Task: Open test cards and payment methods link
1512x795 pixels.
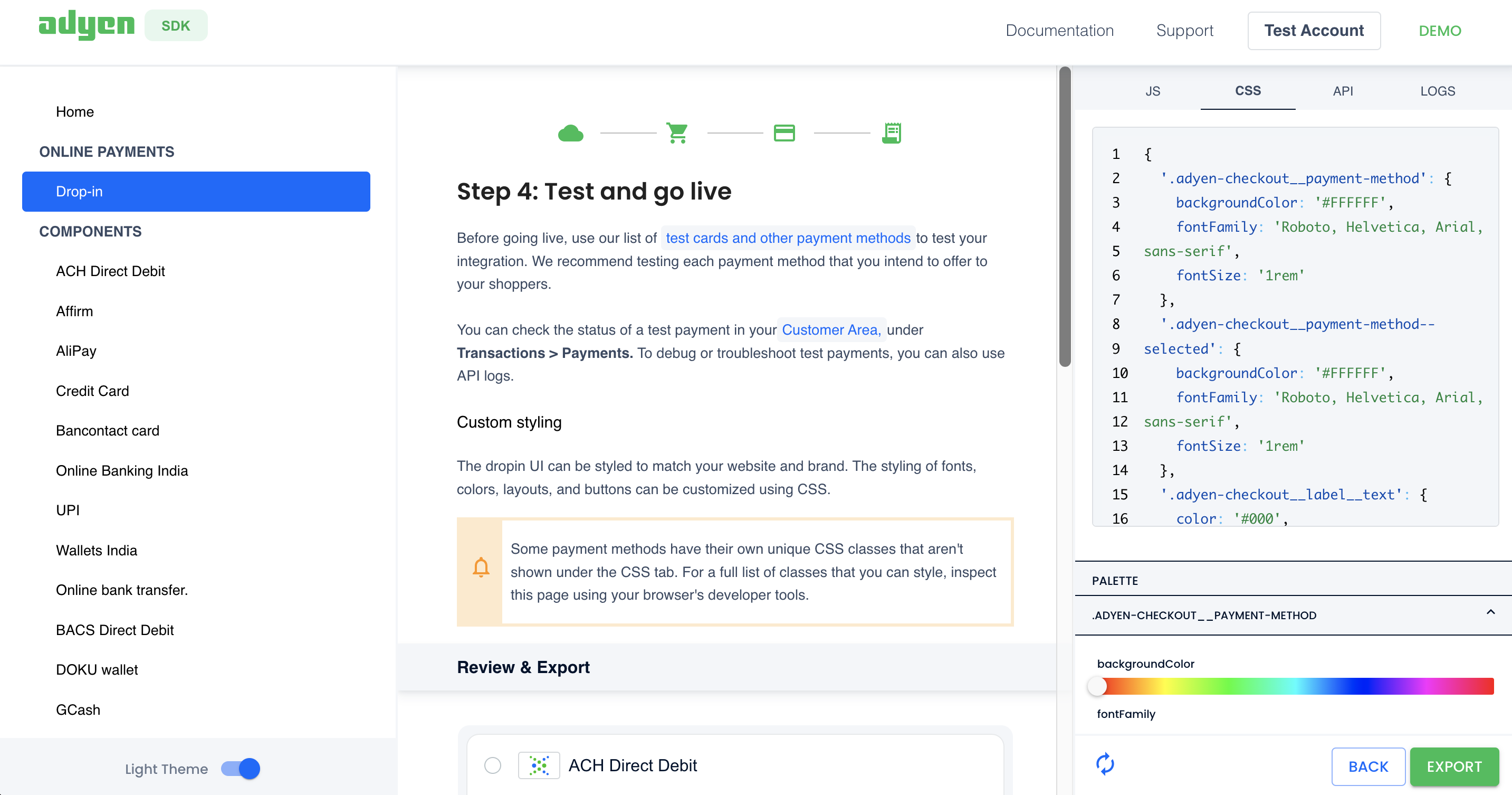Action: click(788, 238)
